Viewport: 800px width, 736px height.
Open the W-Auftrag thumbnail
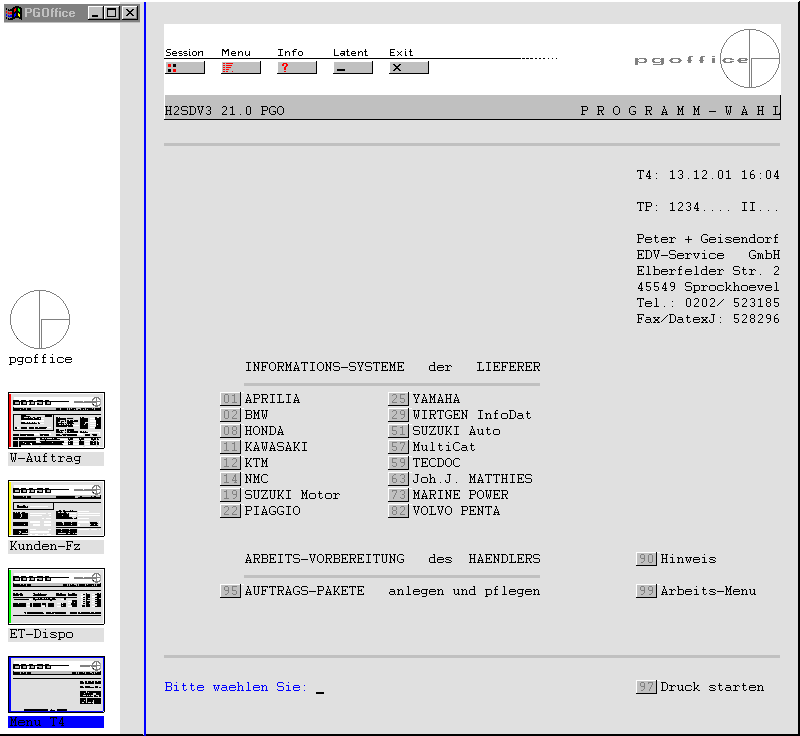(x=56, y=420)
